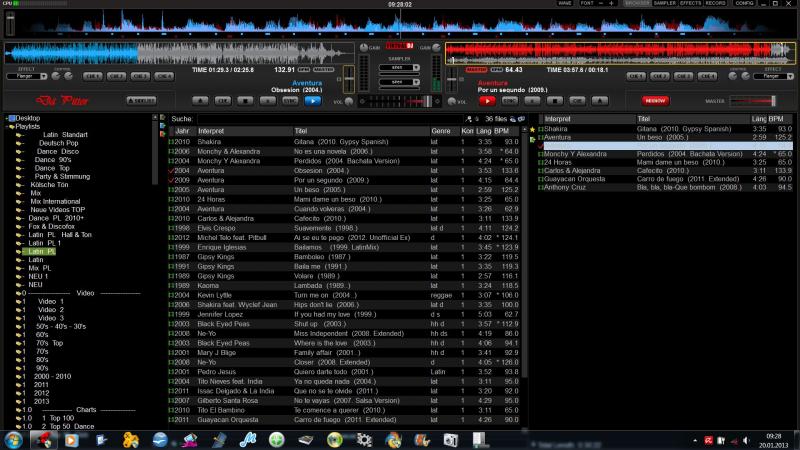Image resolution: width=800 pixels, height=450 pixels.
Task: Open the lower sampler slot dropdown
Action: click(x=416, y=82)
